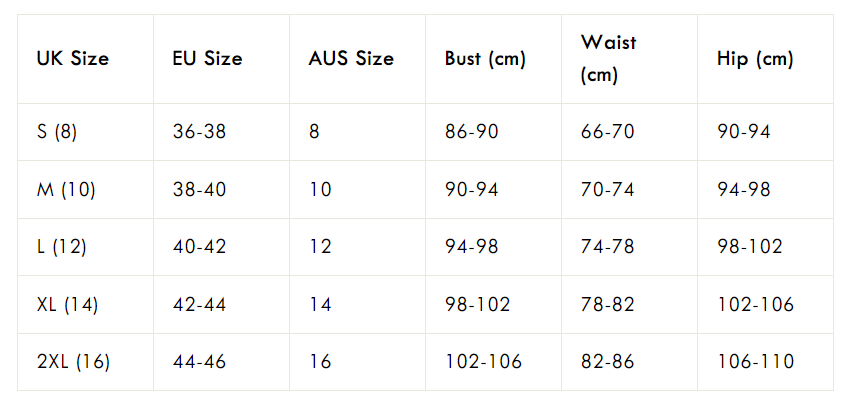Screen dimensions: 850x397
Task: Click the UK Size column header
Action: click(86, 59)
